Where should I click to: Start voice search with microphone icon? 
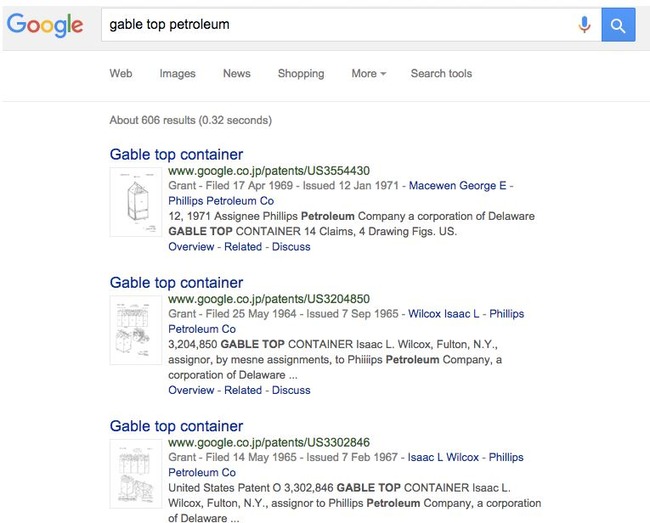[x=584, y=24]
